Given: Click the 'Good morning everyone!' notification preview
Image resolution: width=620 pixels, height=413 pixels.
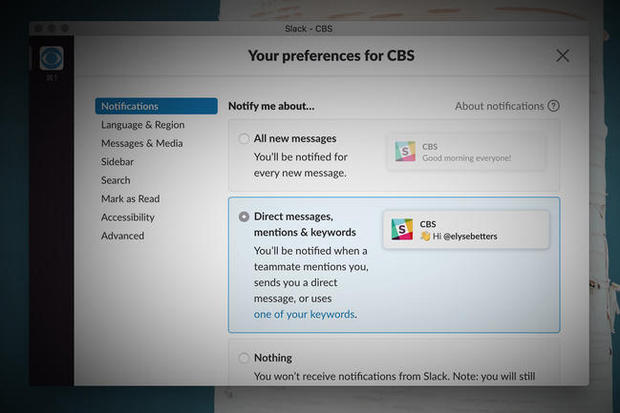Looking at the screenshot, I should click(x=467, y=152).
